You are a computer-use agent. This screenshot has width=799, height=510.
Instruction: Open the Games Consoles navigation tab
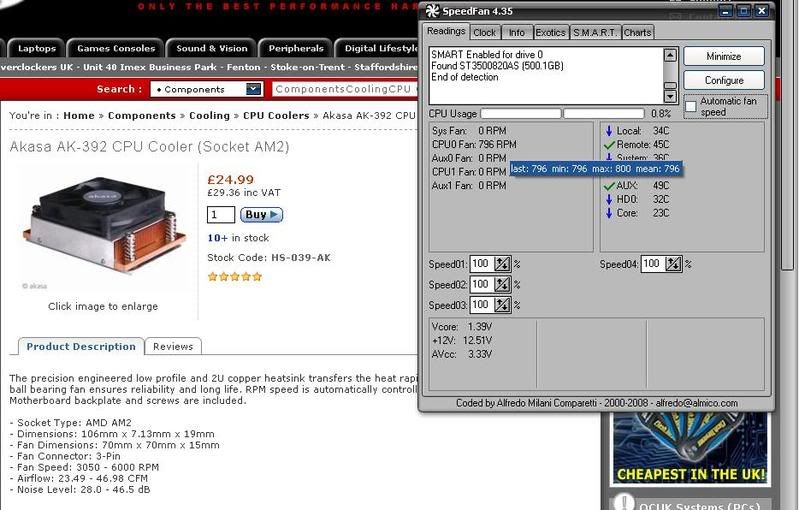[x=116, y=48]
